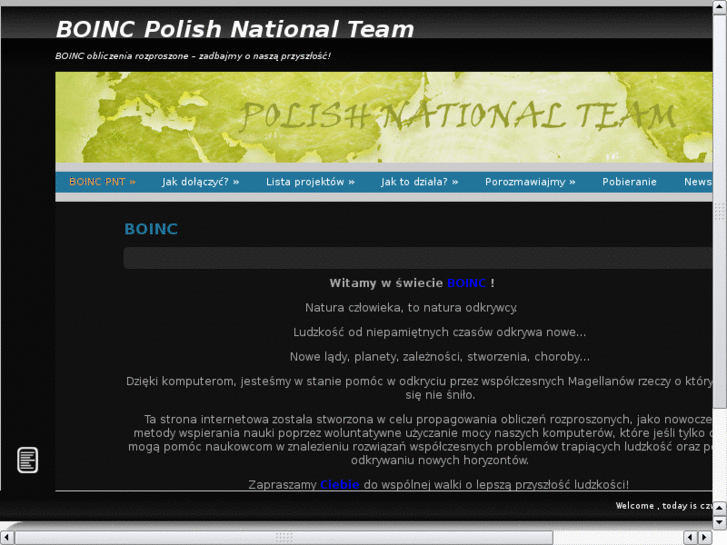727x545 pixels.
Task: Click the vertical scrollbar thumb
Action: coord(720,212)
